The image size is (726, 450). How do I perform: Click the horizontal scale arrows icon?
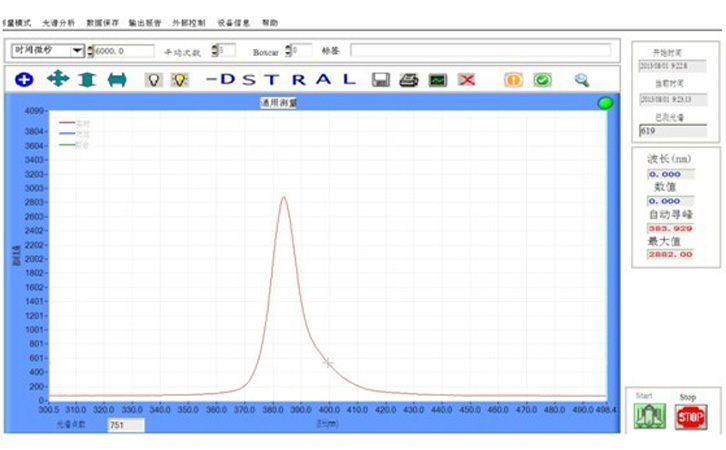[x=117, y=80]
